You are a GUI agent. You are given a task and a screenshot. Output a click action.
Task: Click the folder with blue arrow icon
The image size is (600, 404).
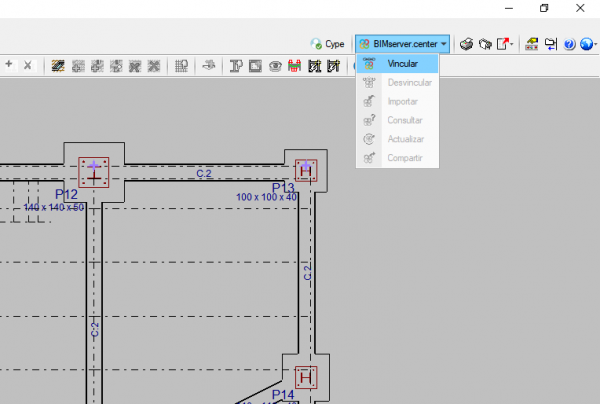(551, 44)
